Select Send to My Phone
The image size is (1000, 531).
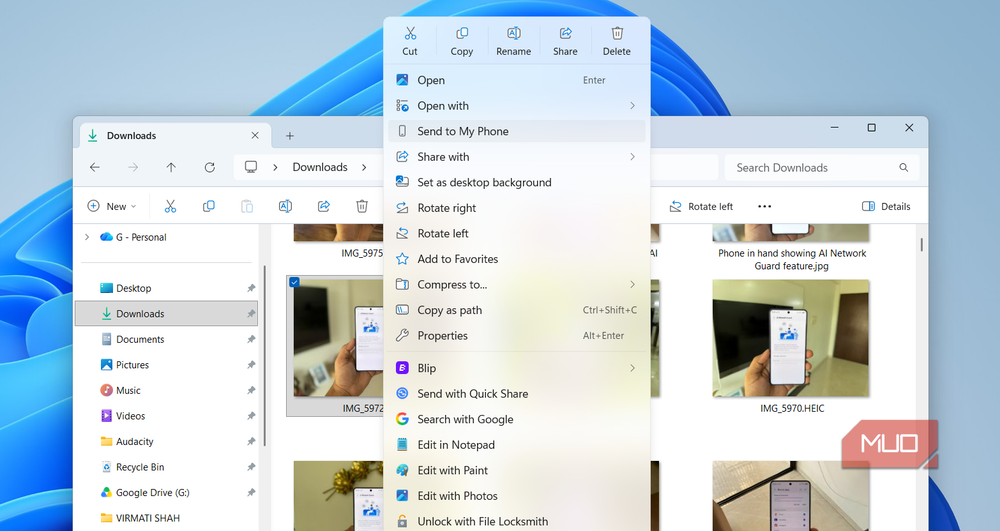517,131
